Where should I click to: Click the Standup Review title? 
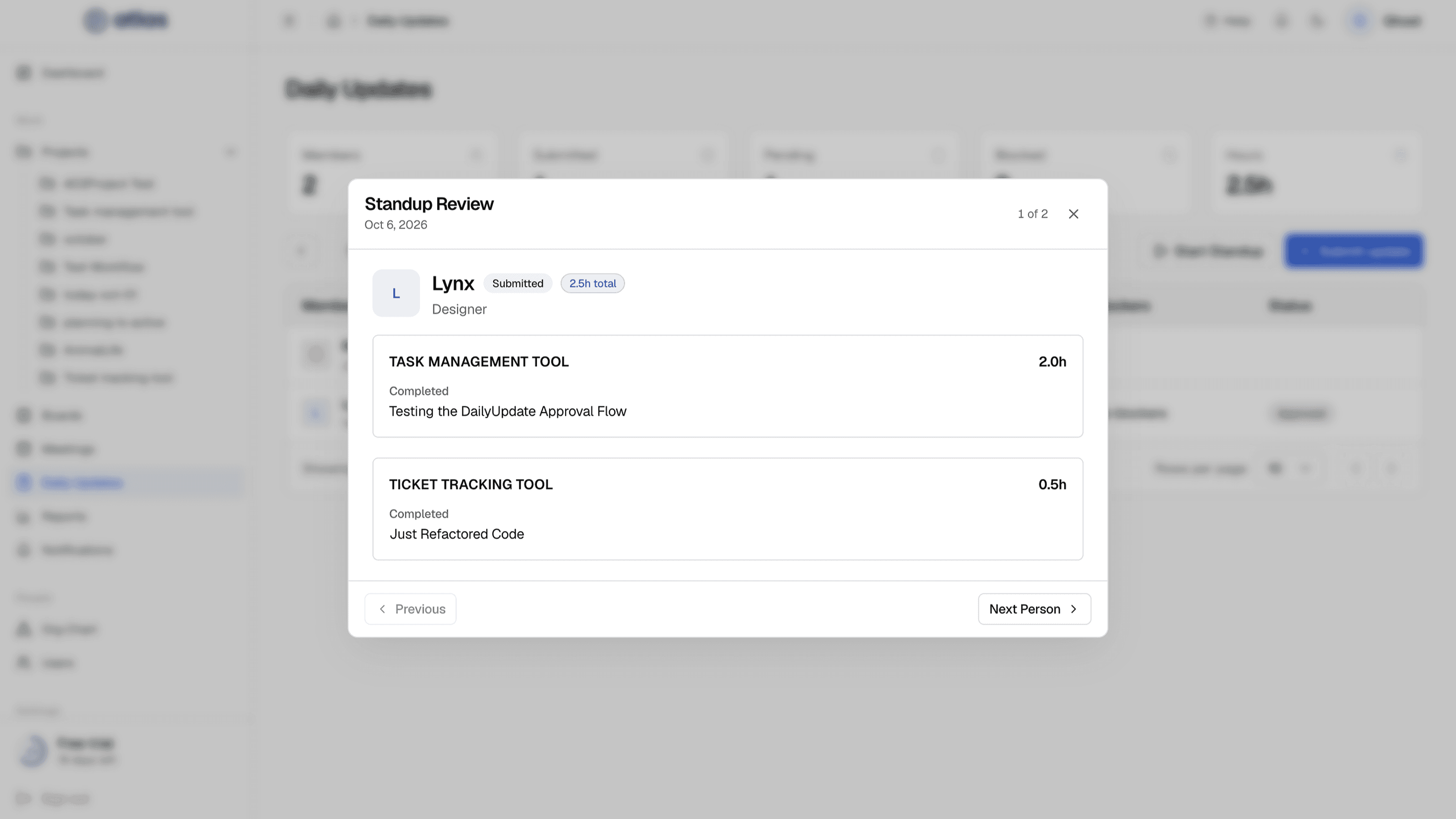click(429, 203)
